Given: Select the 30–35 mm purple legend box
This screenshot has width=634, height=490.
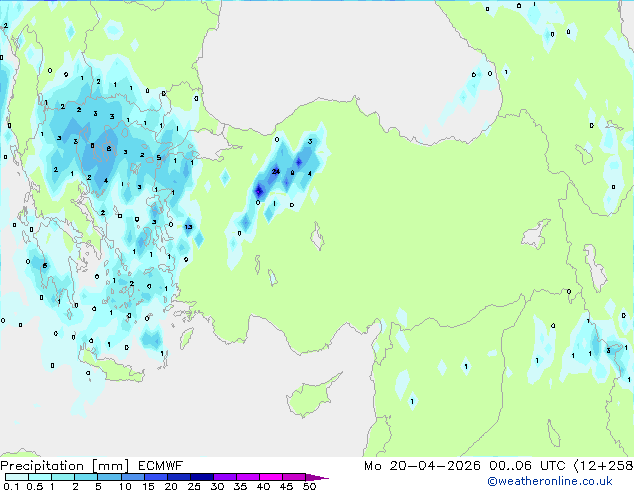Looking at the screenshot, I should point(224,477).
